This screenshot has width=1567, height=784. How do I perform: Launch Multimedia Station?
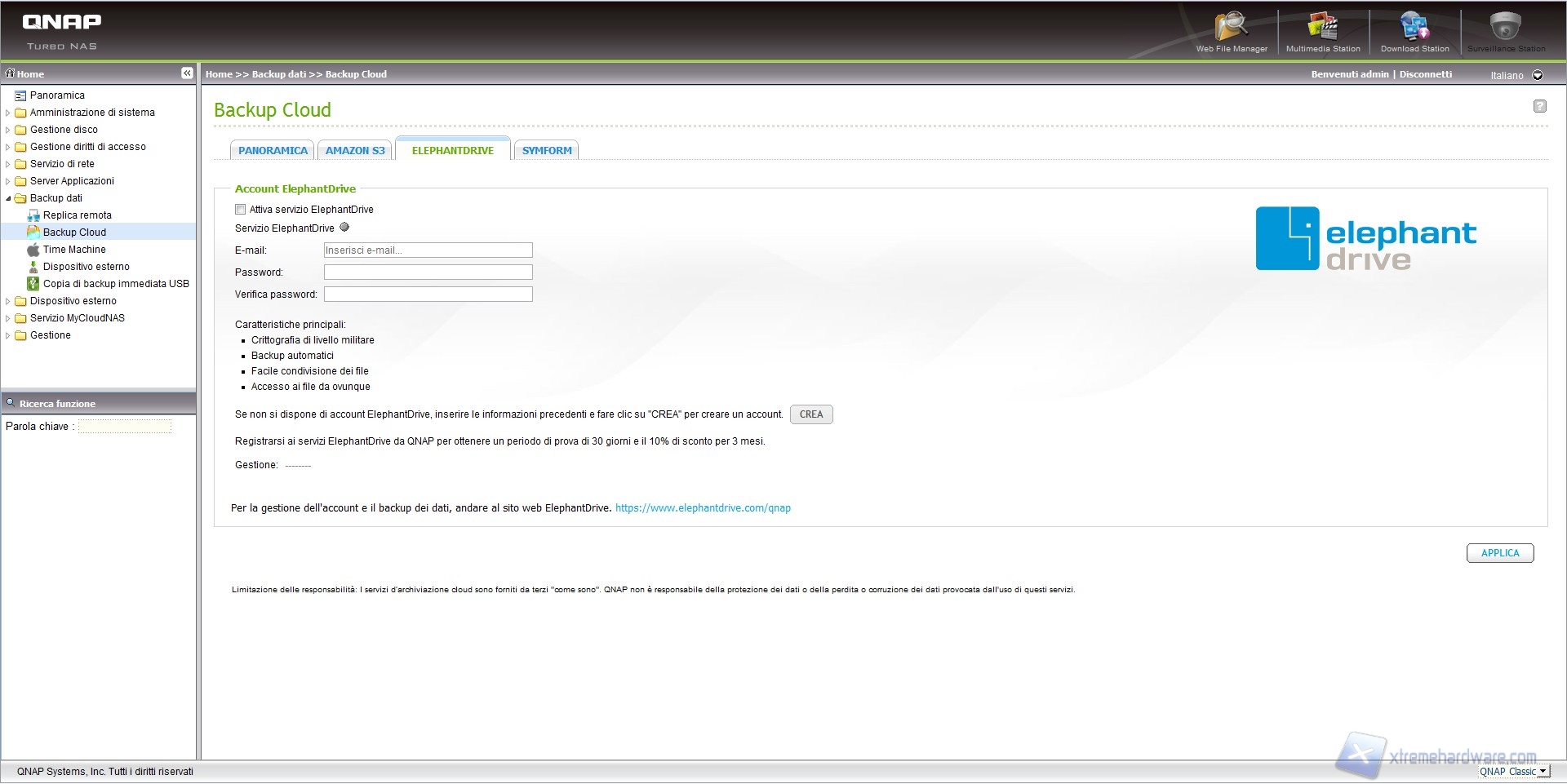click(1322, 29)
